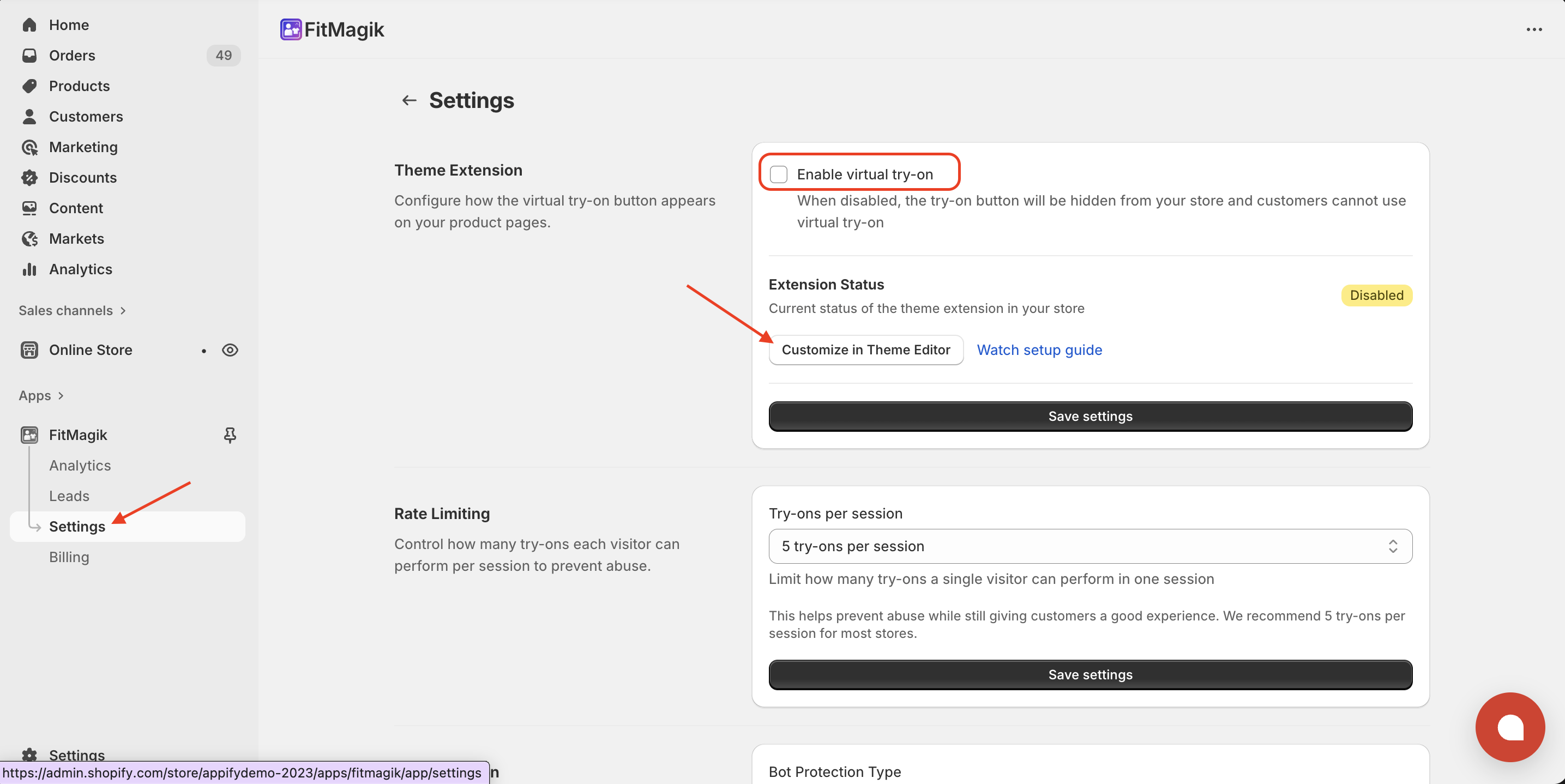The width and height of the screenshot is (1565, 784).
Task: Click the Products tag icon
Action: click(x=29, y=86)
